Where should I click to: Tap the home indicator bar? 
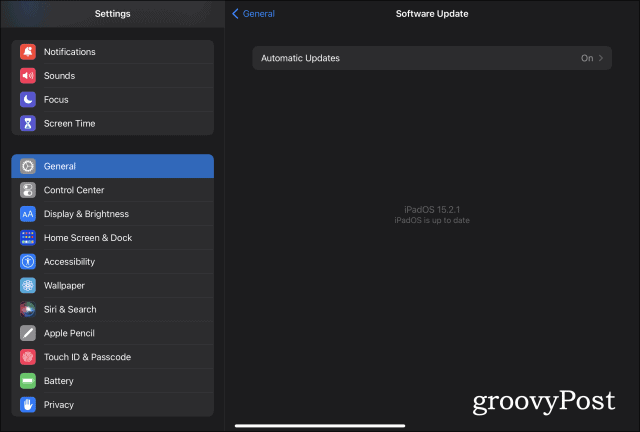(x=320, y=426)
